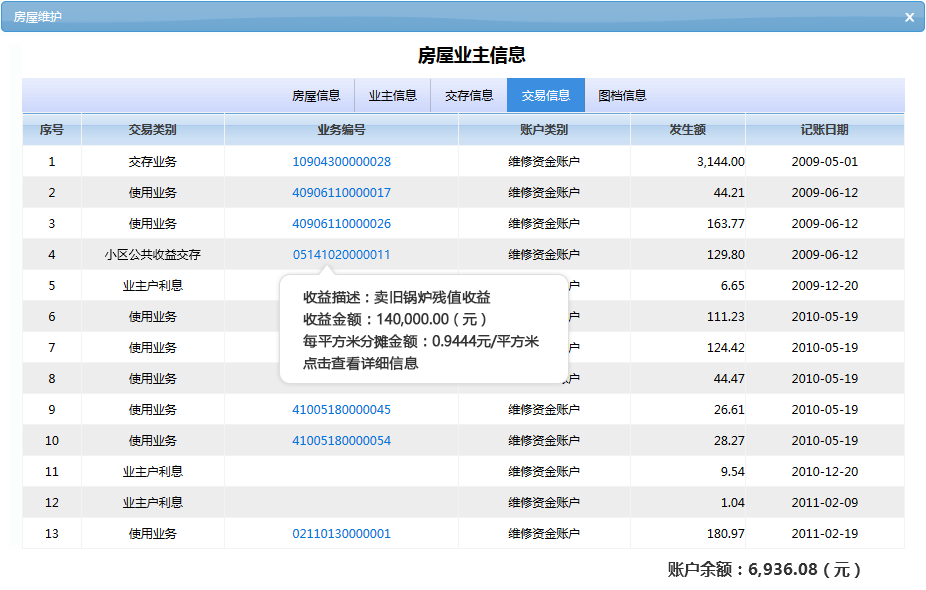Click the amount 111.23
926x590 pixels.
tap(726, 317)
